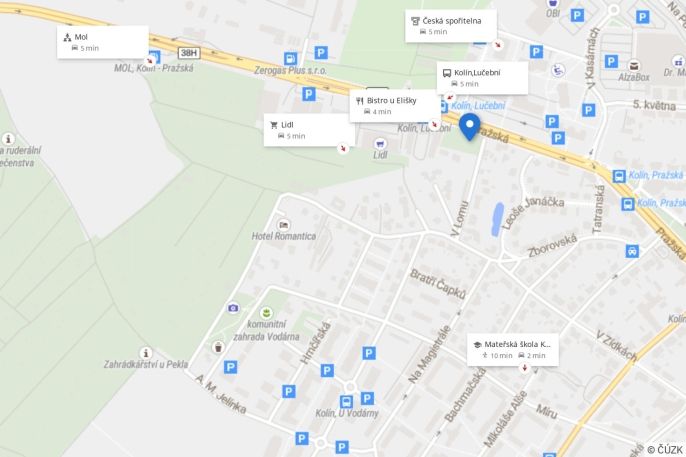Click the ČÚZK copyright attribution

pos(665,450)
